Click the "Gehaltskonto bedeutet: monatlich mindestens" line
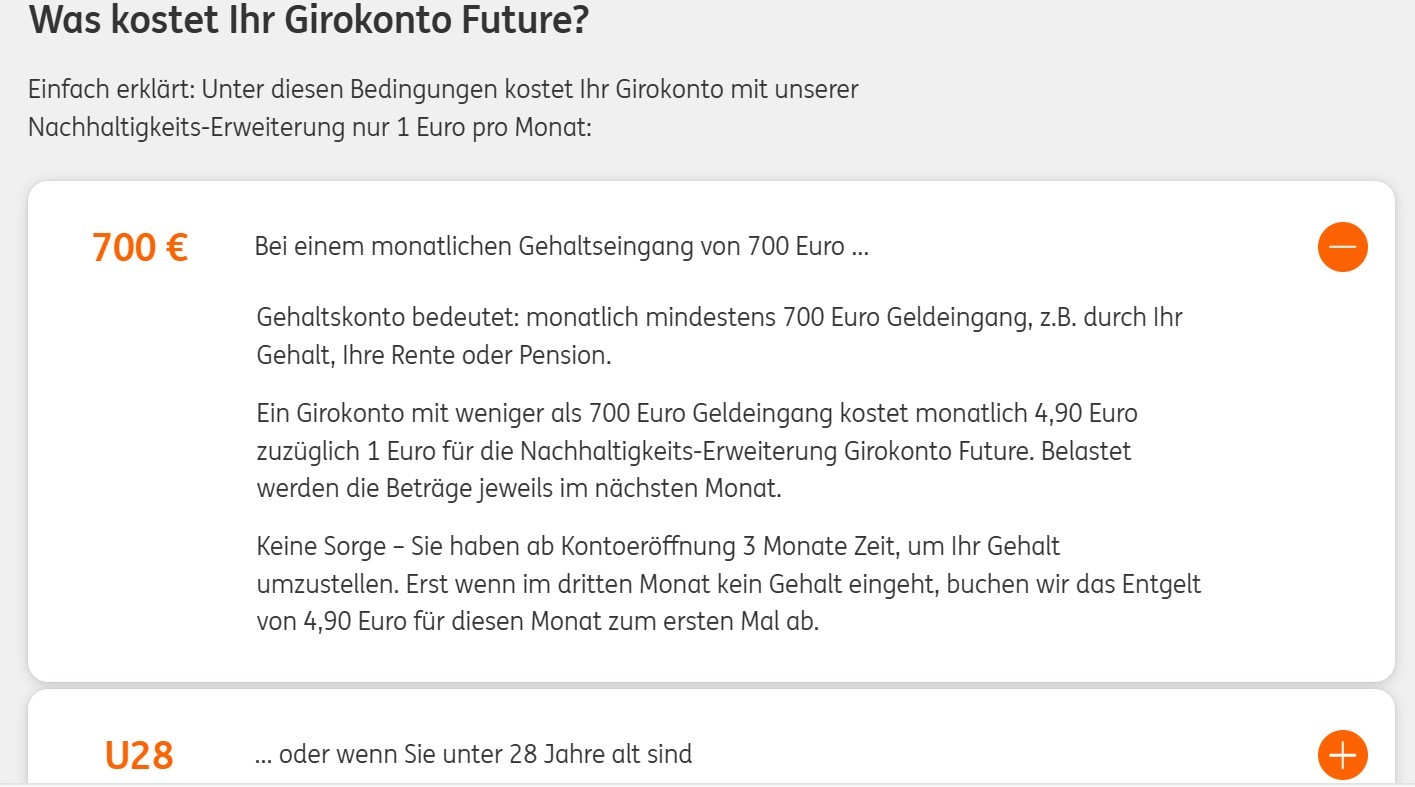Image resolution: width=1415 pixels, height=787 pixels. coord(720,318)
